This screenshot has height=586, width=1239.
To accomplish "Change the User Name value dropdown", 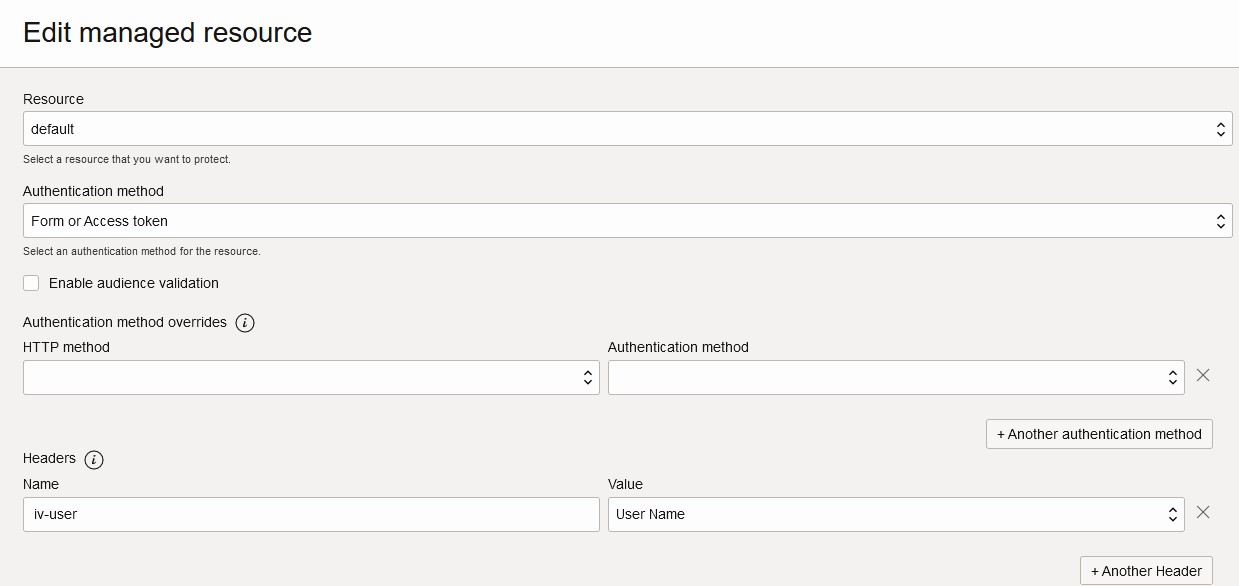I will [x=896, y=515].
